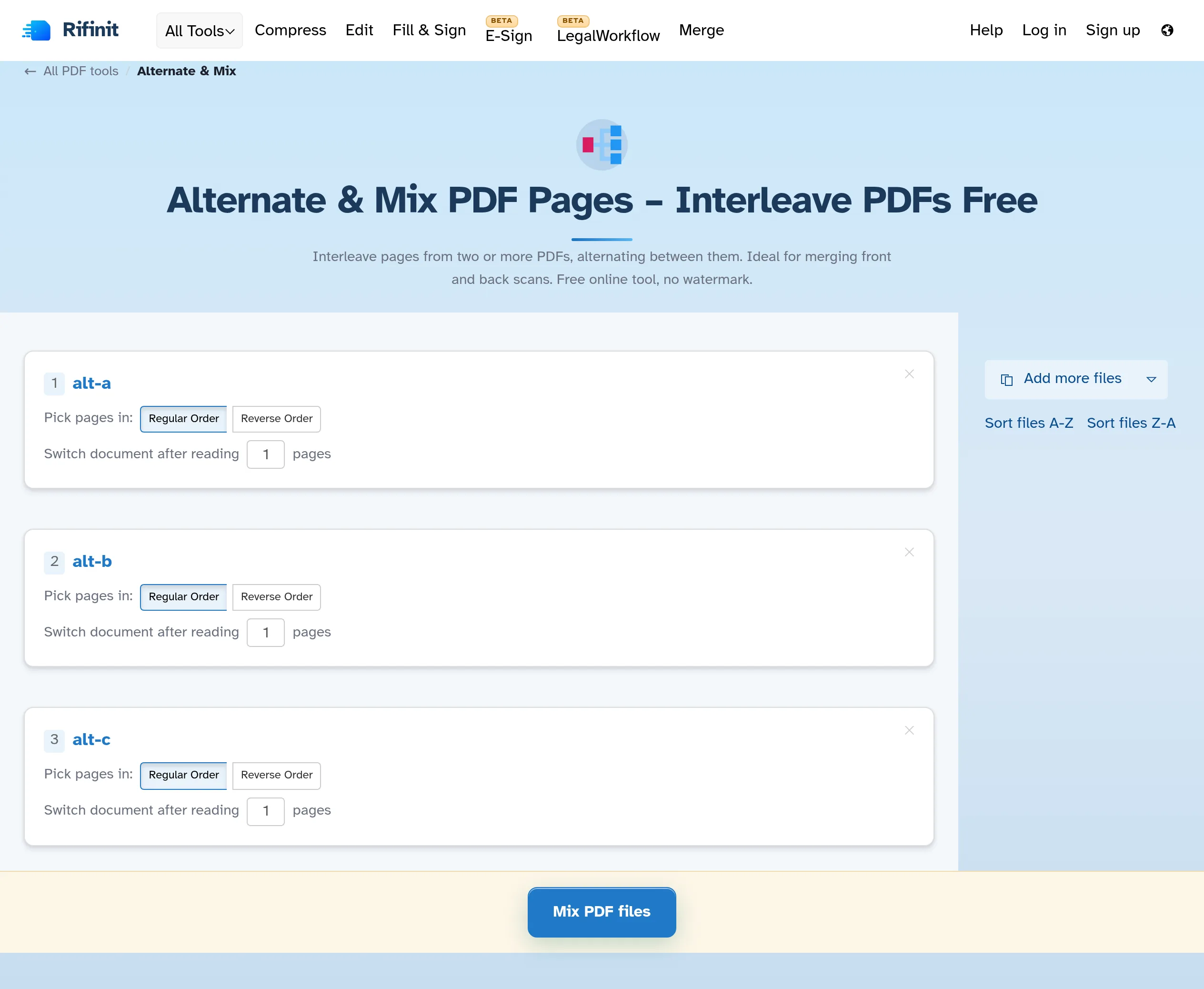Select Regular Order for alt-c

183,776
